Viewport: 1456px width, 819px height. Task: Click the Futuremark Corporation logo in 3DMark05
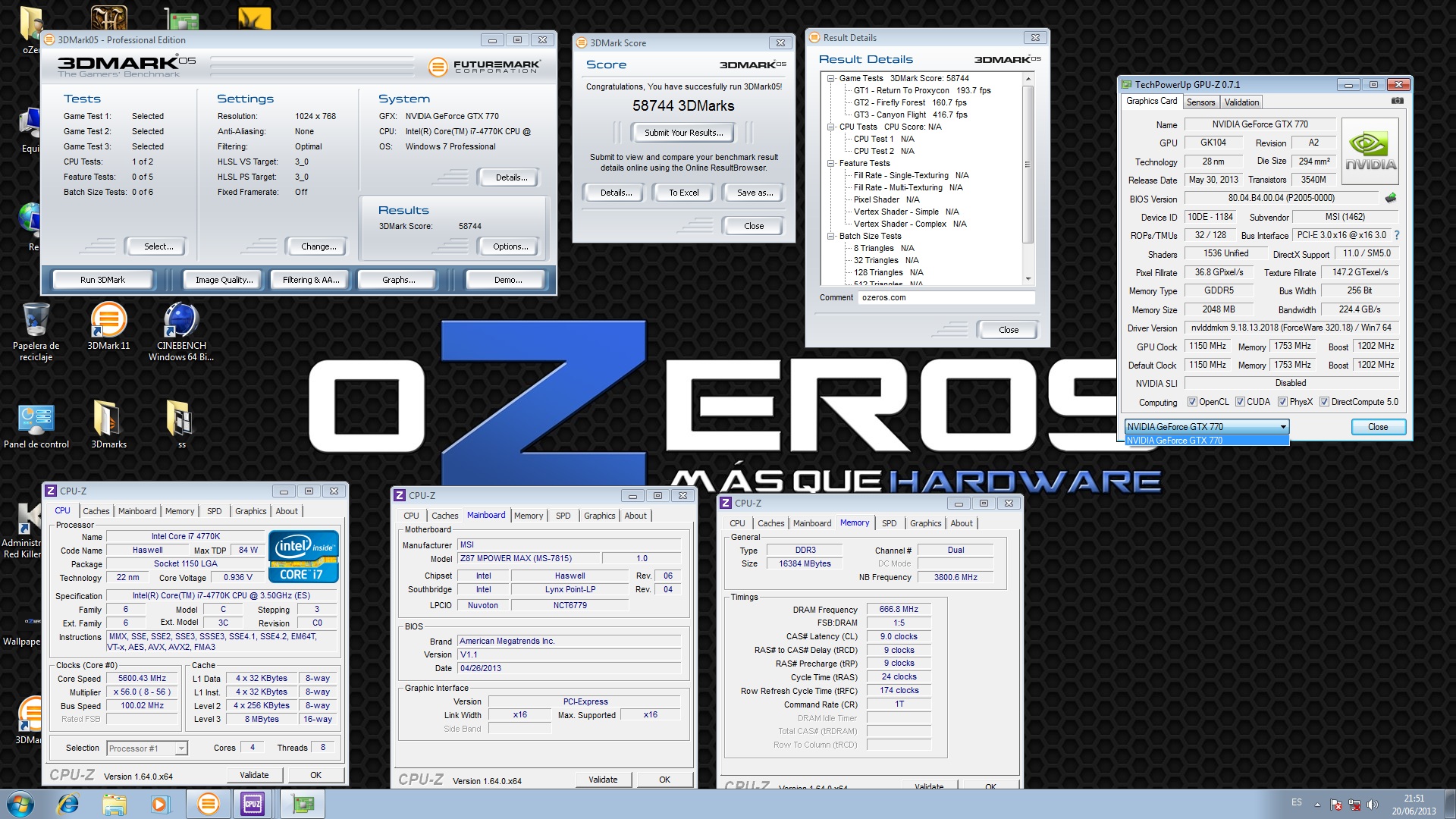(484, 67)
